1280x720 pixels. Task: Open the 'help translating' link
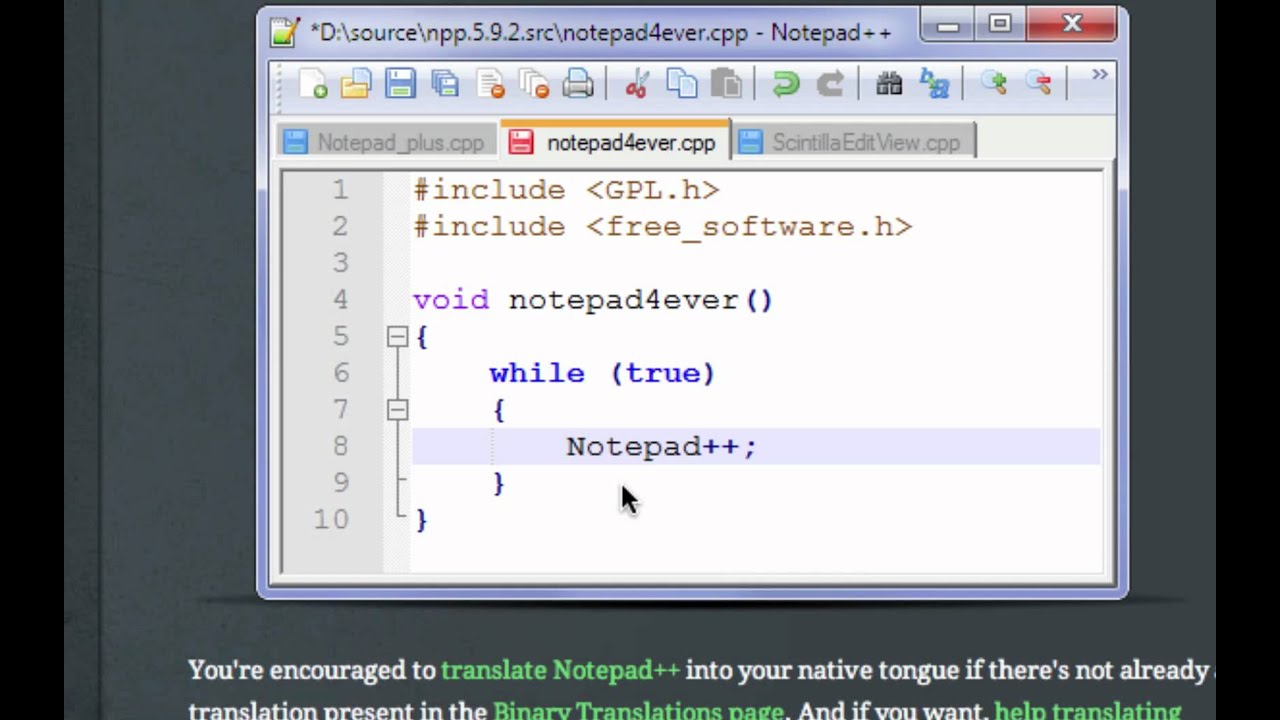[1087, 711]
